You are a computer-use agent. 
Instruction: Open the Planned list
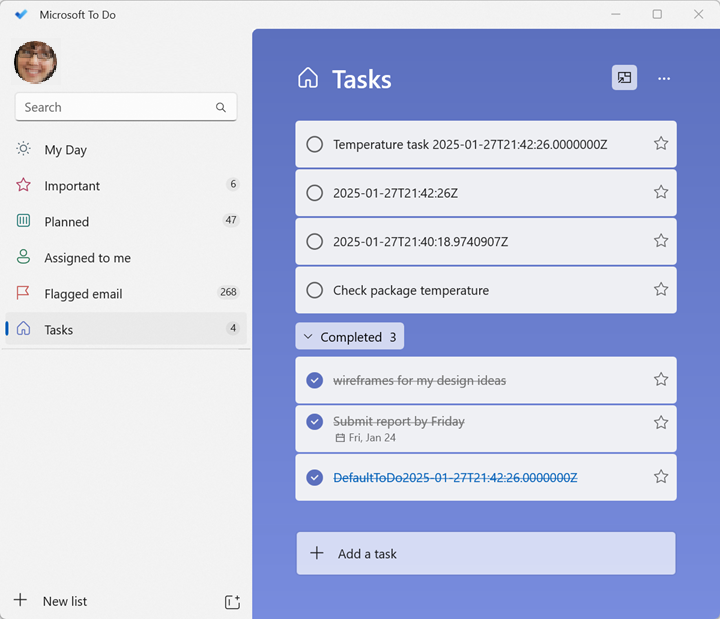point(126,221)
